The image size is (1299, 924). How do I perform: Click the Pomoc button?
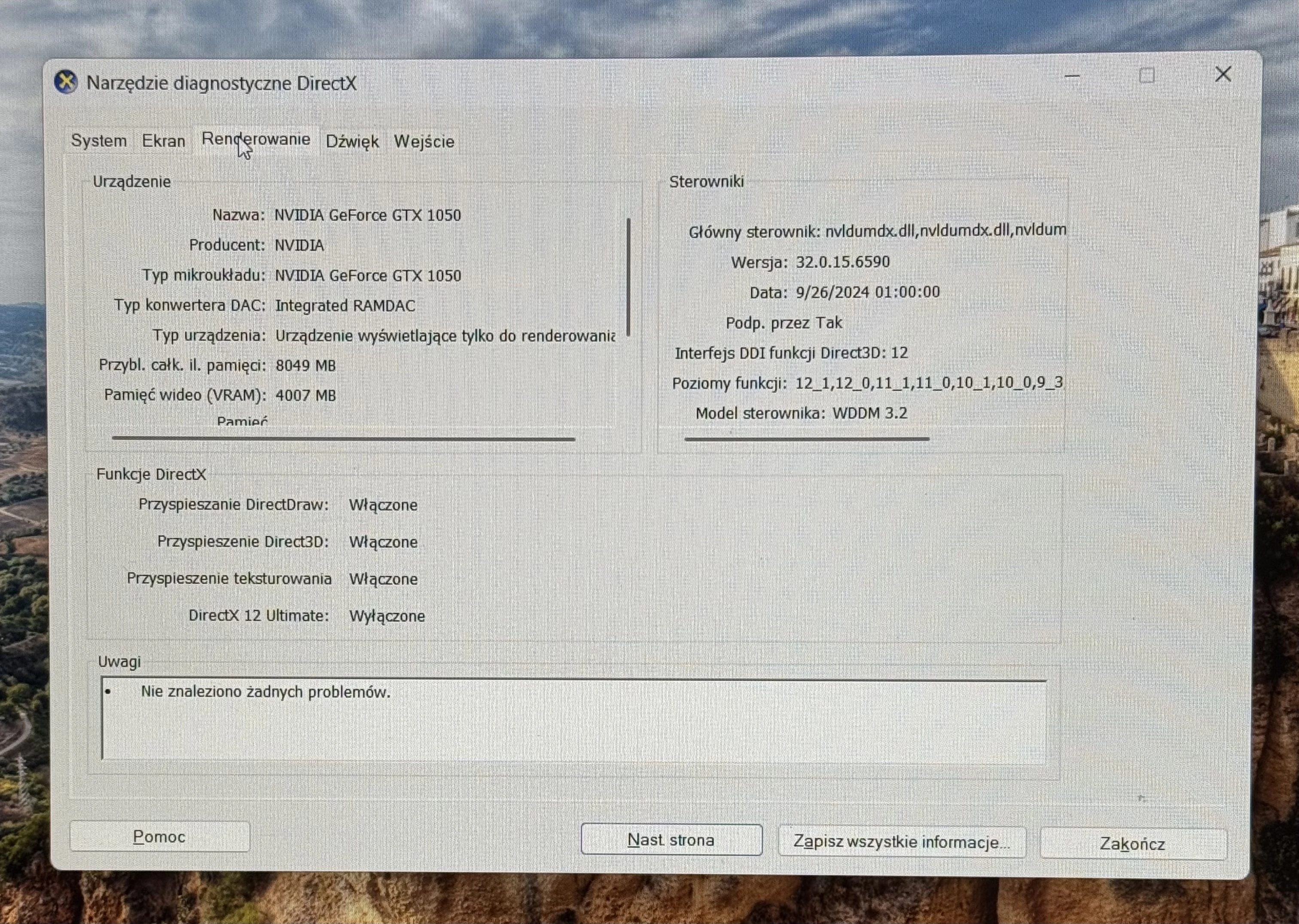click(159, 836)
